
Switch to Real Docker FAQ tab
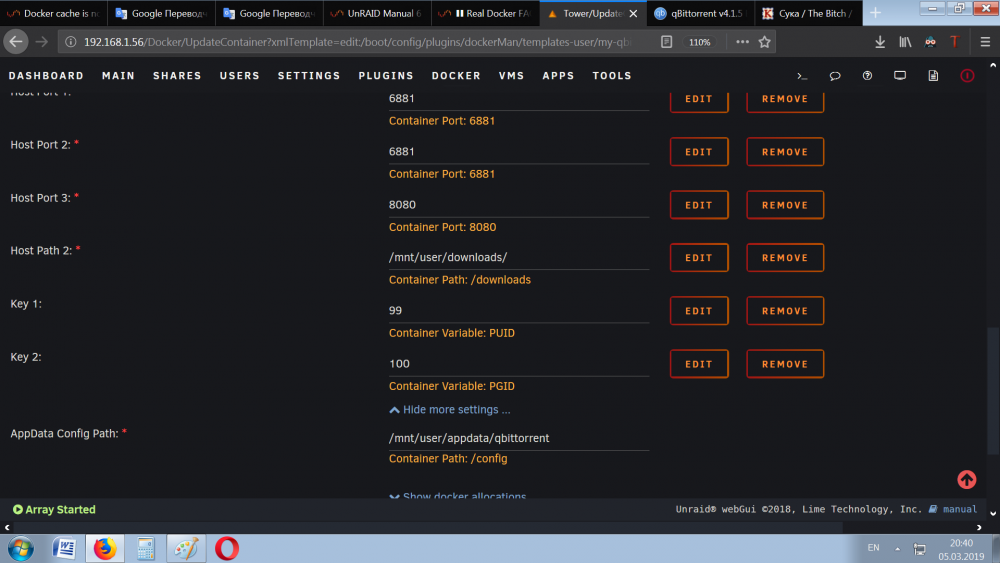485,13
